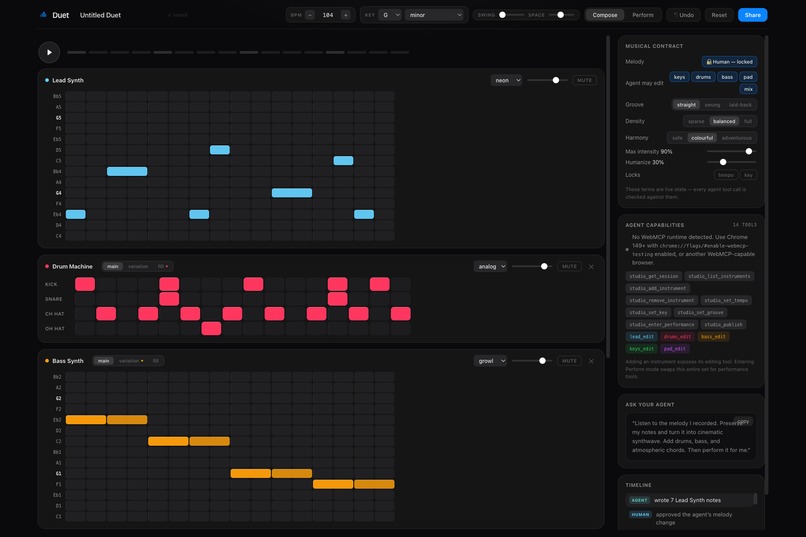806x537 pixels.
Task: Toggle the bass agent edit permission
Action: coord(727,77)
